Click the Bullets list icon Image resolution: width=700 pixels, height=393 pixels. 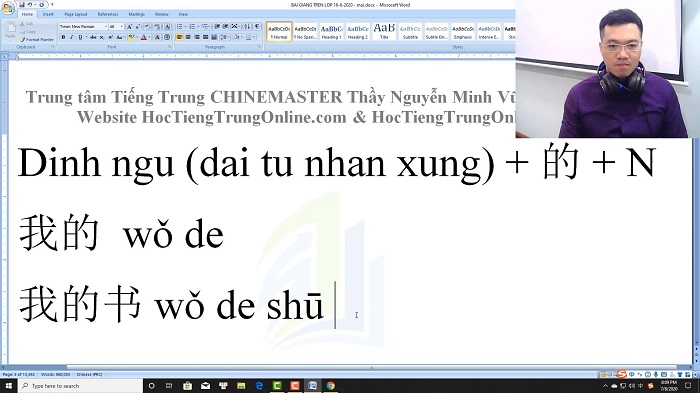point(179,26)
